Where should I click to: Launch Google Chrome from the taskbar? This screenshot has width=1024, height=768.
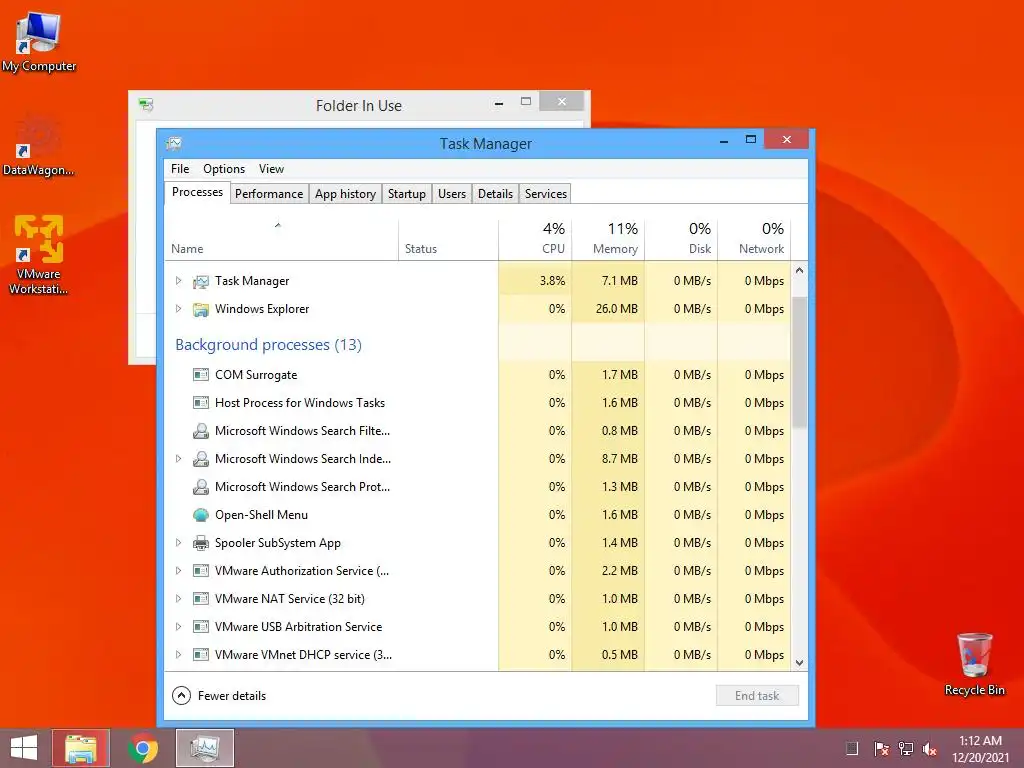tap(143, 748)
